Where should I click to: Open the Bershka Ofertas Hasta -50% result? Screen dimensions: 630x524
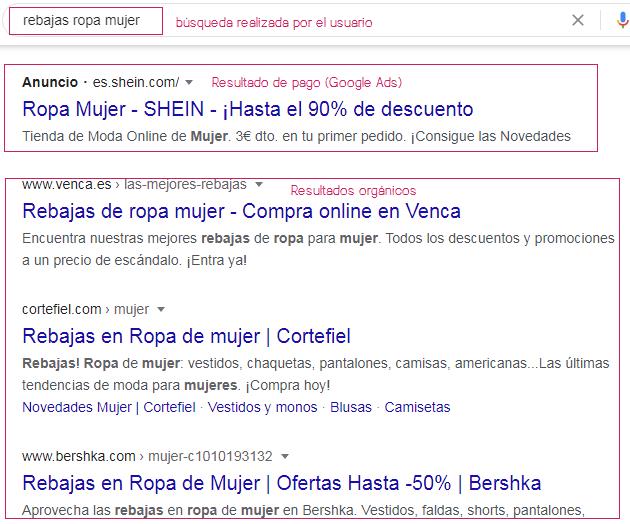(x=282, y=483)
